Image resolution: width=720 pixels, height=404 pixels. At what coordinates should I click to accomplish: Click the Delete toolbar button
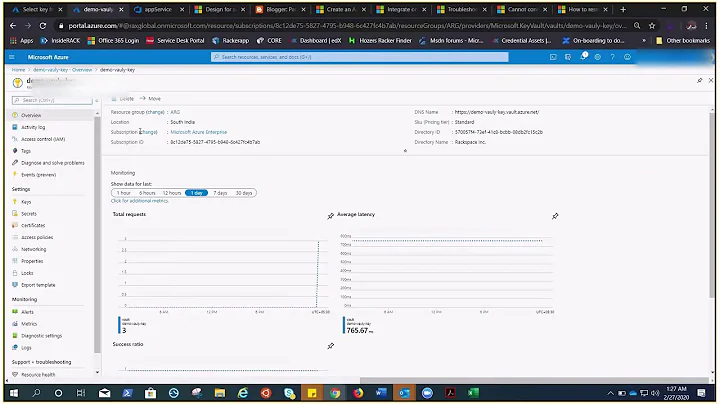coord(123,99)
